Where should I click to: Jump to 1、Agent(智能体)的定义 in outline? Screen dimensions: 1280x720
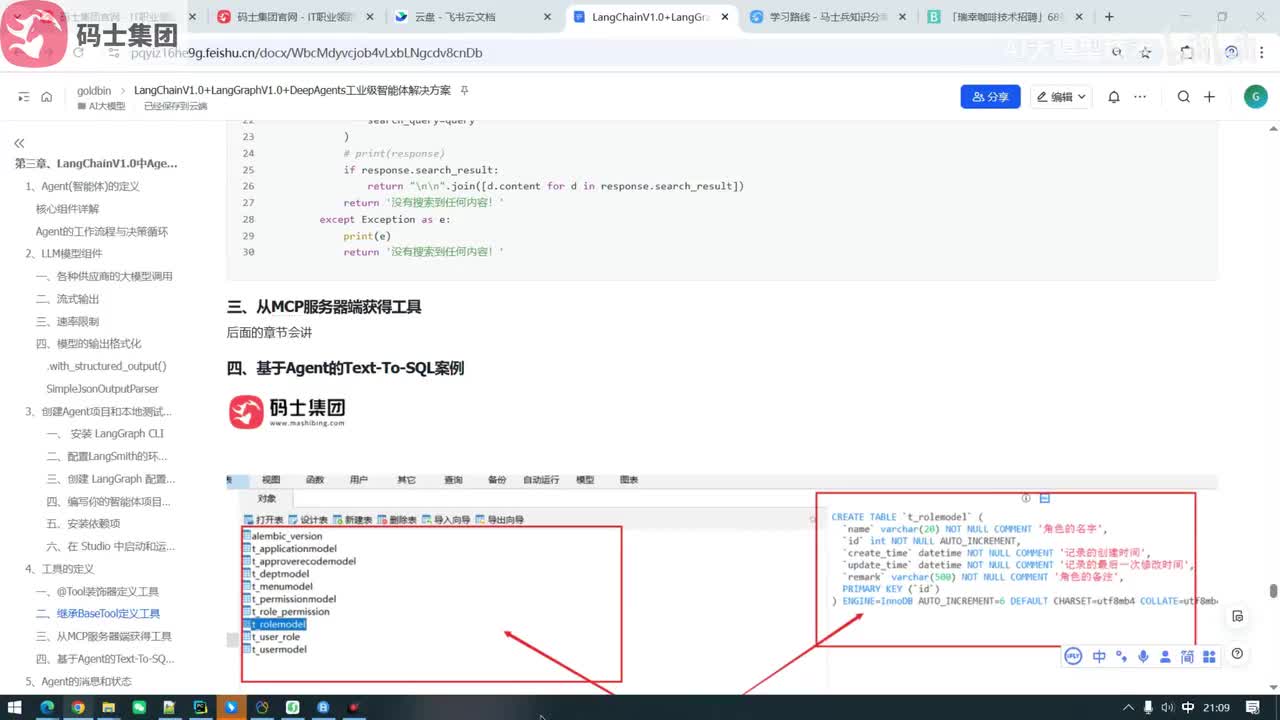click(82, 186)
